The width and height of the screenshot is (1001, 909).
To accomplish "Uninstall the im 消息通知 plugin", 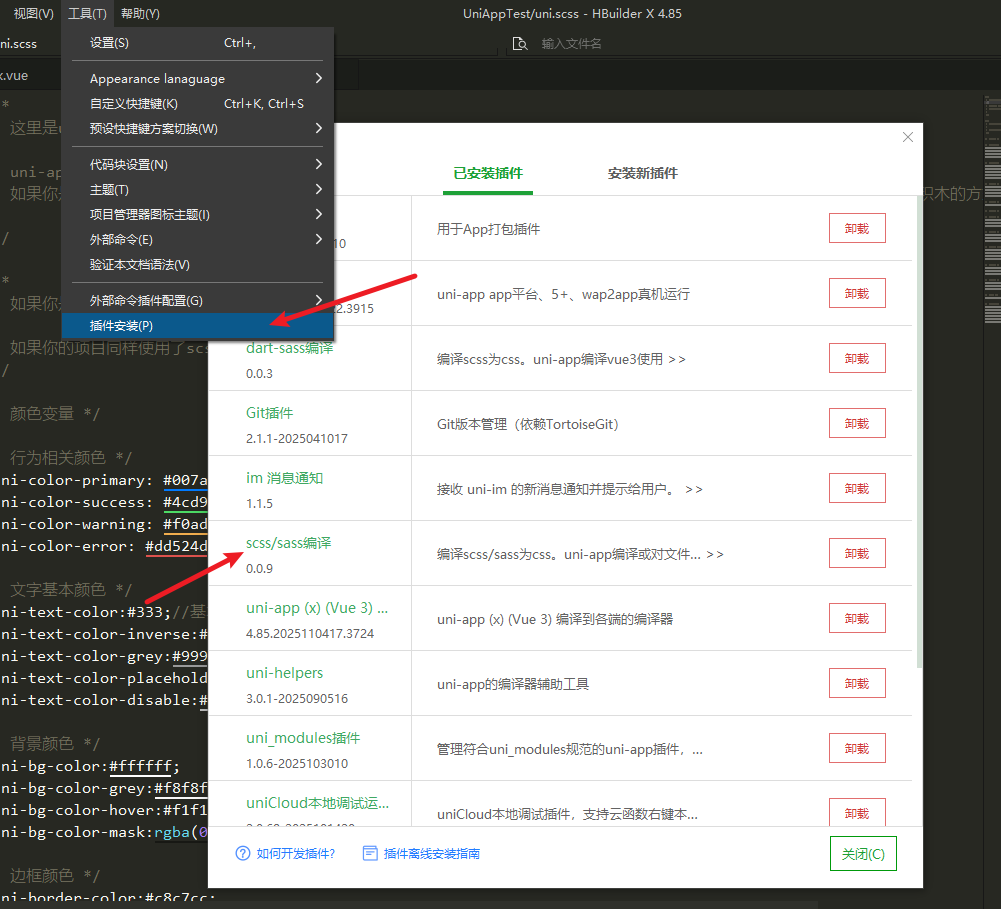I will 857,489.
